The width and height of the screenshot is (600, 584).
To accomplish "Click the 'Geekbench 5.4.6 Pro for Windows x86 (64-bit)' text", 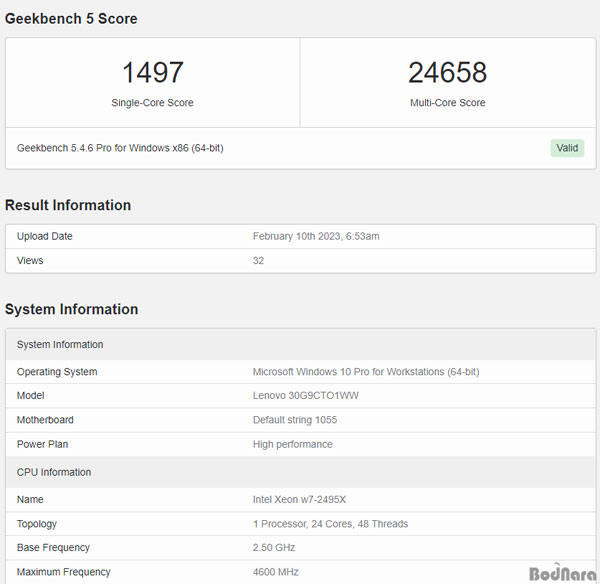I will click(x=120, y=148).
